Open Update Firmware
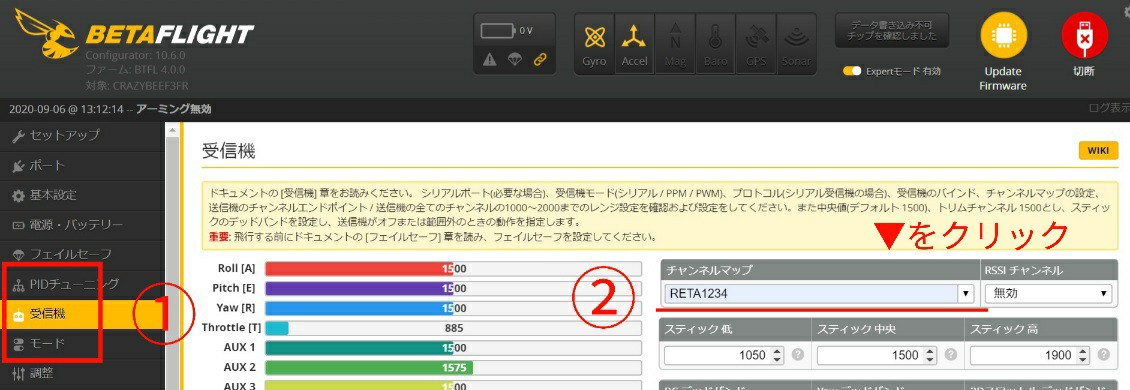The height and width of the screenshot is (390, 1130). [x=1002, y=52]
